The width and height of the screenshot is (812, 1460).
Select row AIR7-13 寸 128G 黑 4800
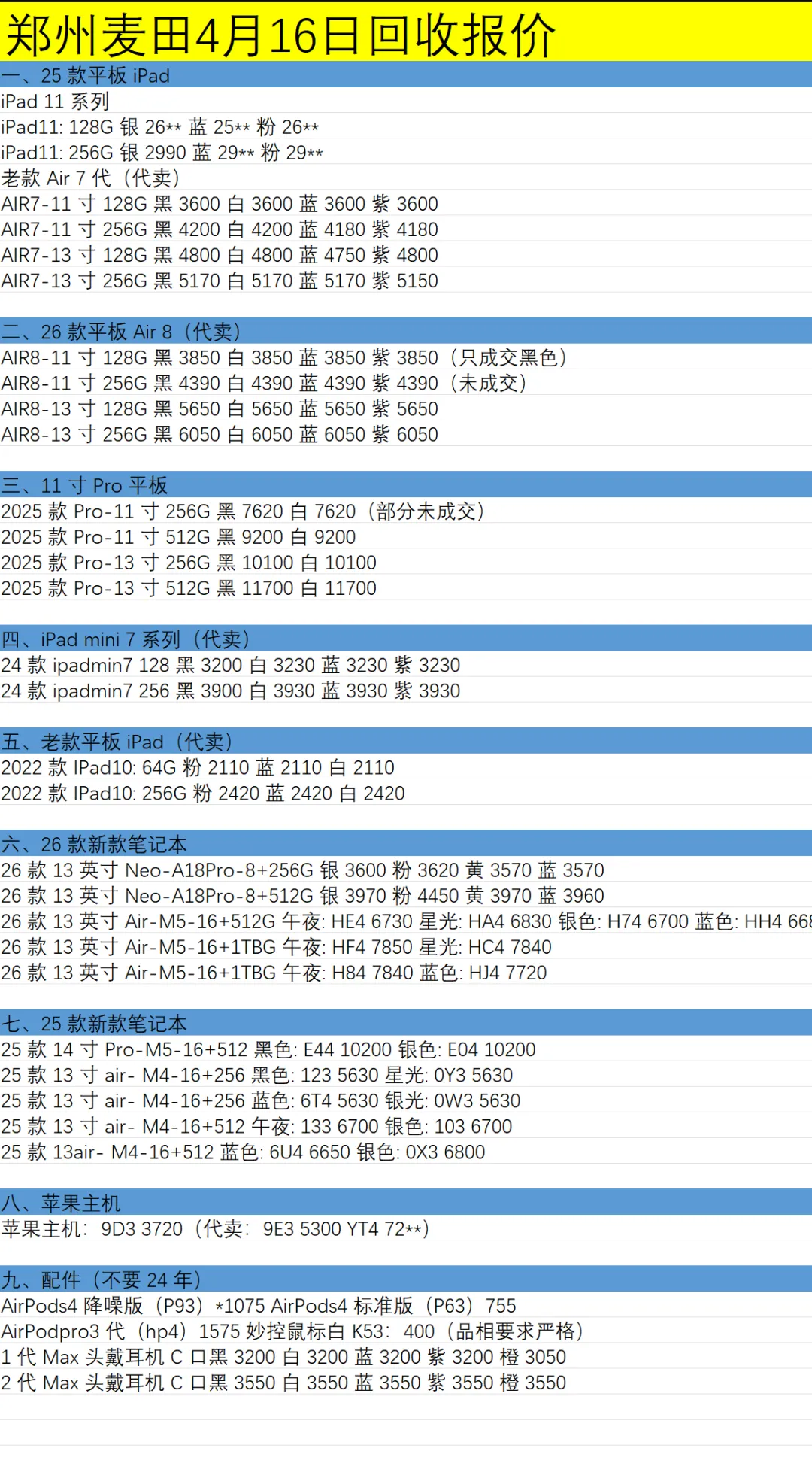click(406, 254)
